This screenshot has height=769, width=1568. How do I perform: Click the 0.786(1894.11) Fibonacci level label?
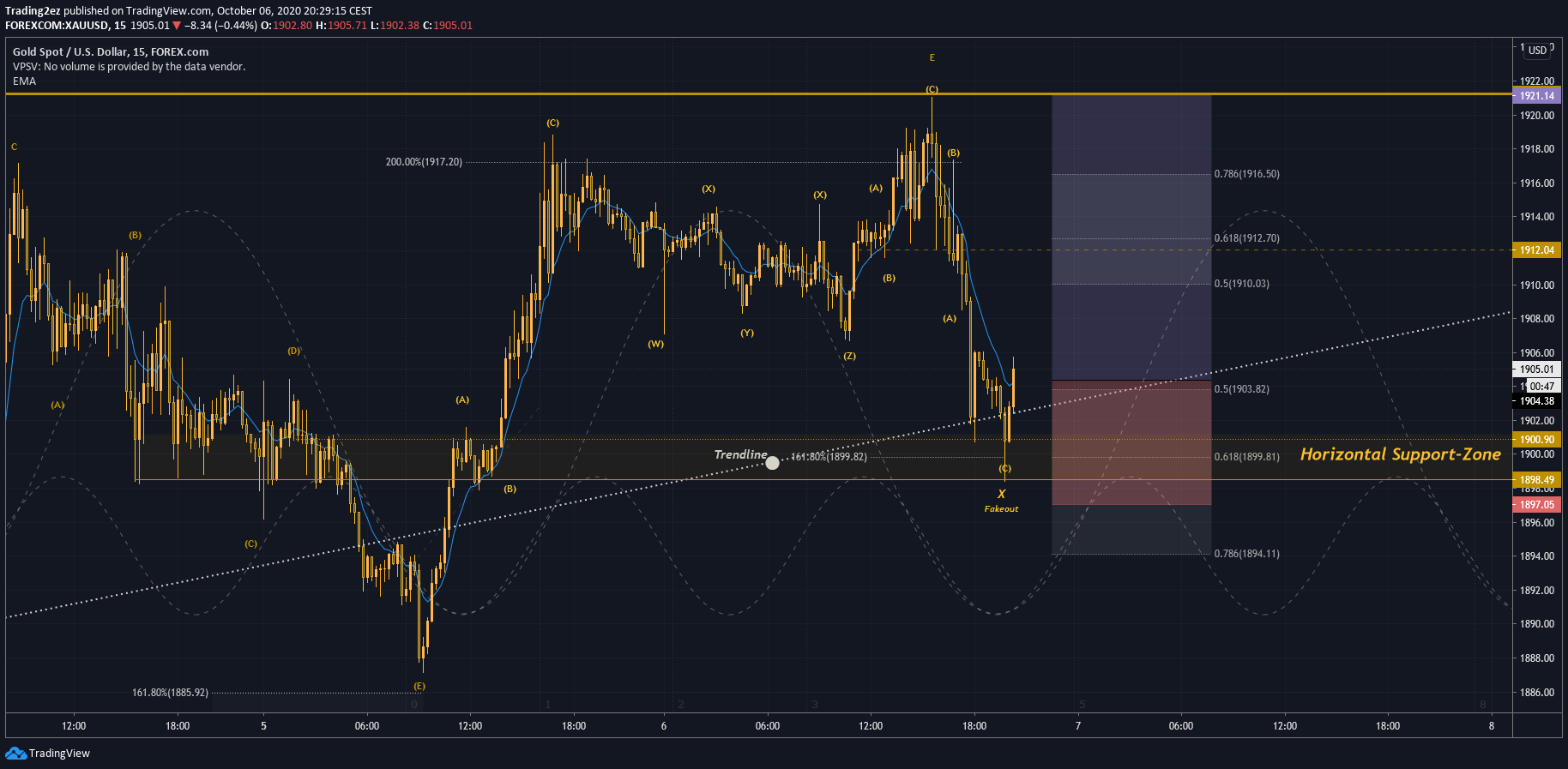[1246, 554]
